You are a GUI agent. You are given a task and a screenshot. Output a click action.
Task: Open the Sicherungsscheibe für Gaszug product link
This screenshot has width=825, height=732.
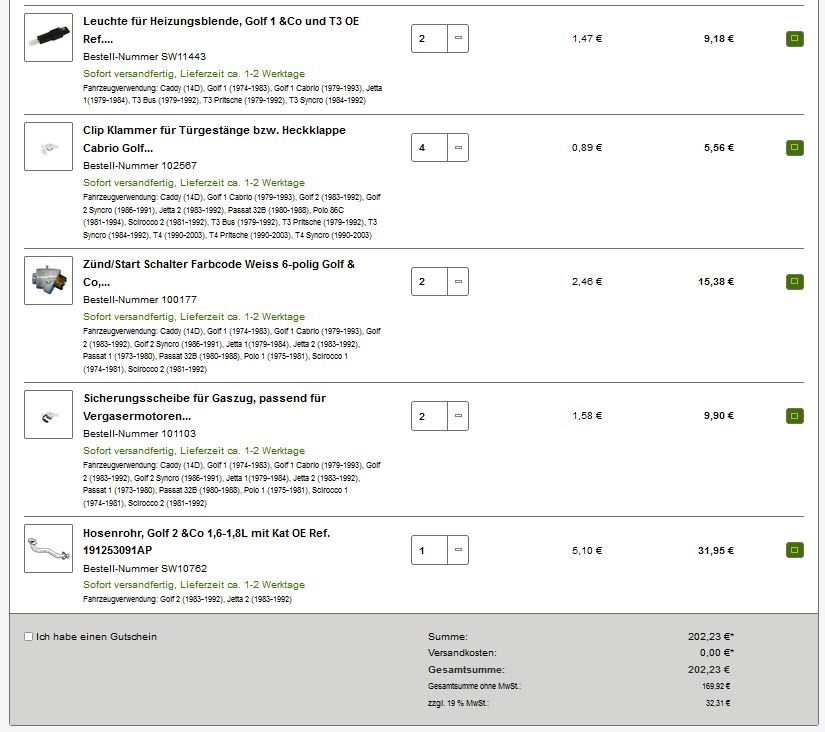tap(204, 406)
